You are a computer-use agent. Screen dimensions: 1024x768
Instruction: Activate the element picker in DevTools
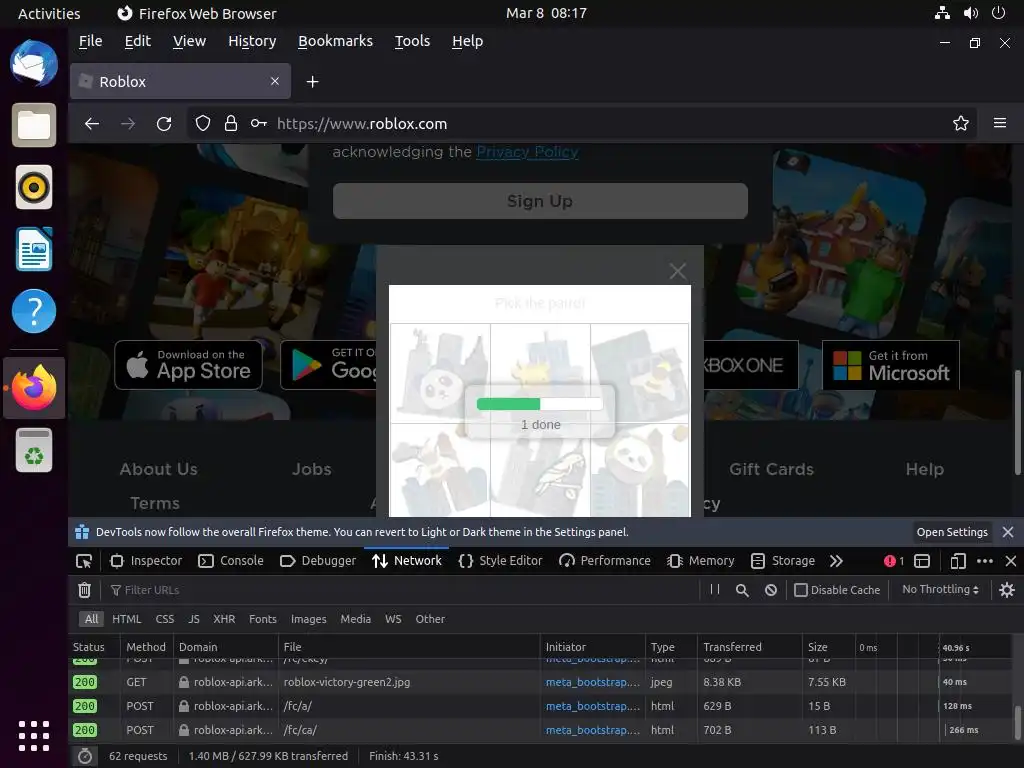[84, 561]
